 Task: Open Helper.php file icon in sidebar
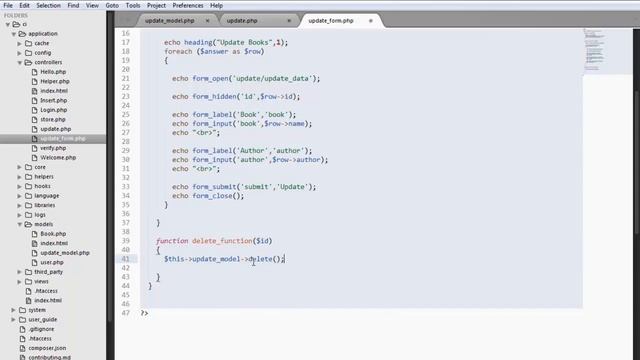[x=35, y=81]
